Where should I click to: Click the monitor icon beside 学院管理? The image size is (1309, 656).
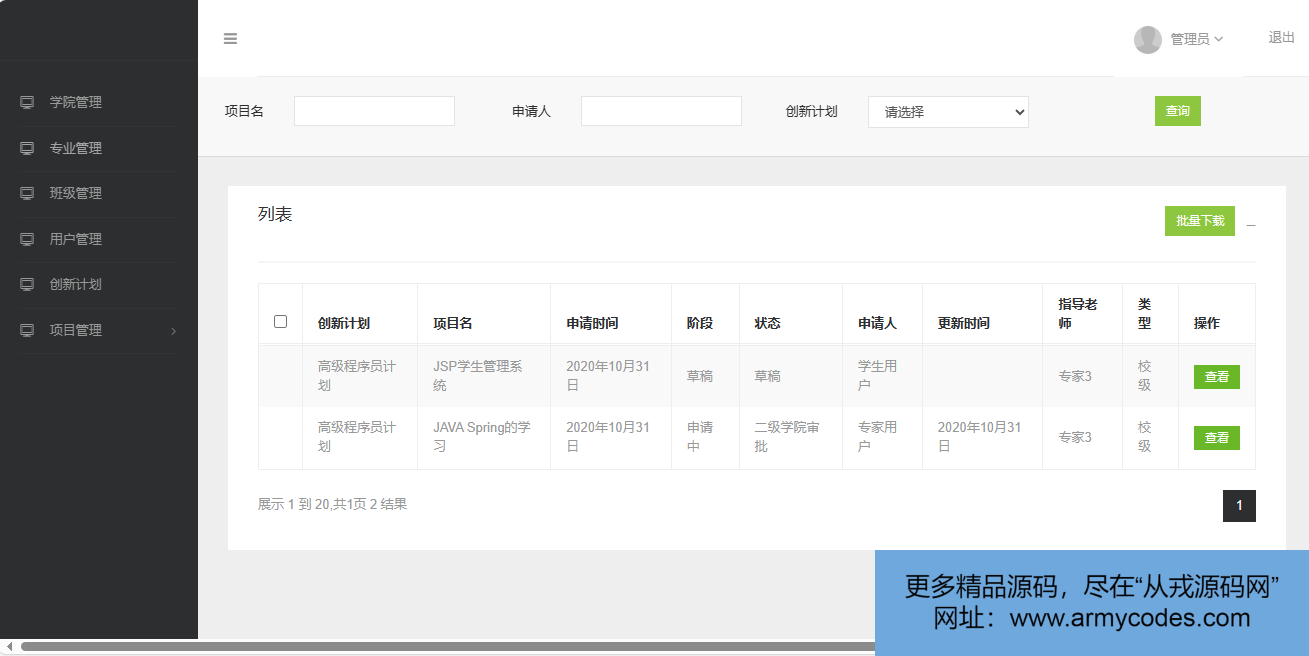coord(27,102)
